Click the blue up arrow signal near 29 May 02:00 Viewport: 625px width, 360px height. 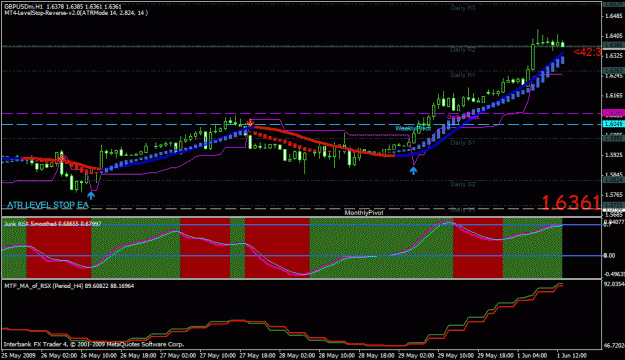pos(413,171)
